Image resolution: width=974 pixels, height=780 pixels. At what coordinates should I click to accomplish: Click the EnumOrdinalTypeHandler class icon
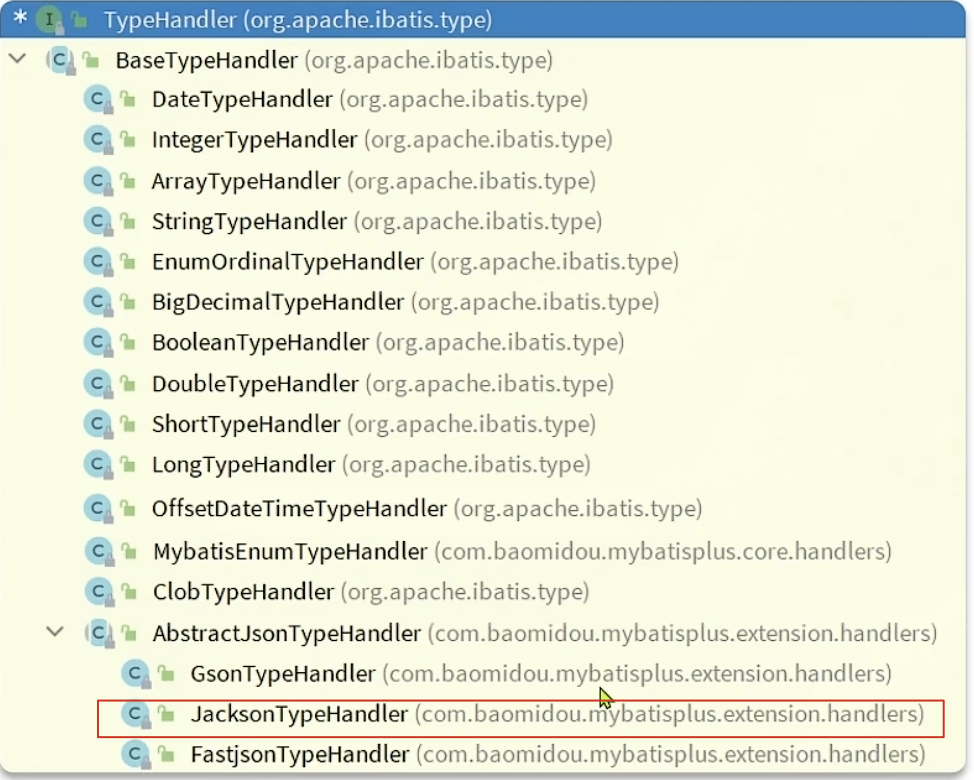tap(98, 262)
